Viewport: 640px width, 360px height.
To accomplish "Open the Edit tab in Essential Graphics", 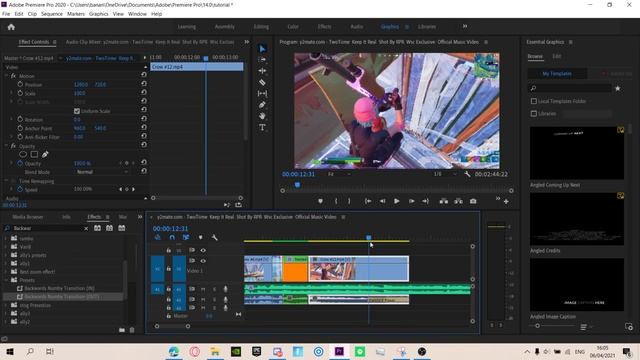I will click(x=556, y=56).
